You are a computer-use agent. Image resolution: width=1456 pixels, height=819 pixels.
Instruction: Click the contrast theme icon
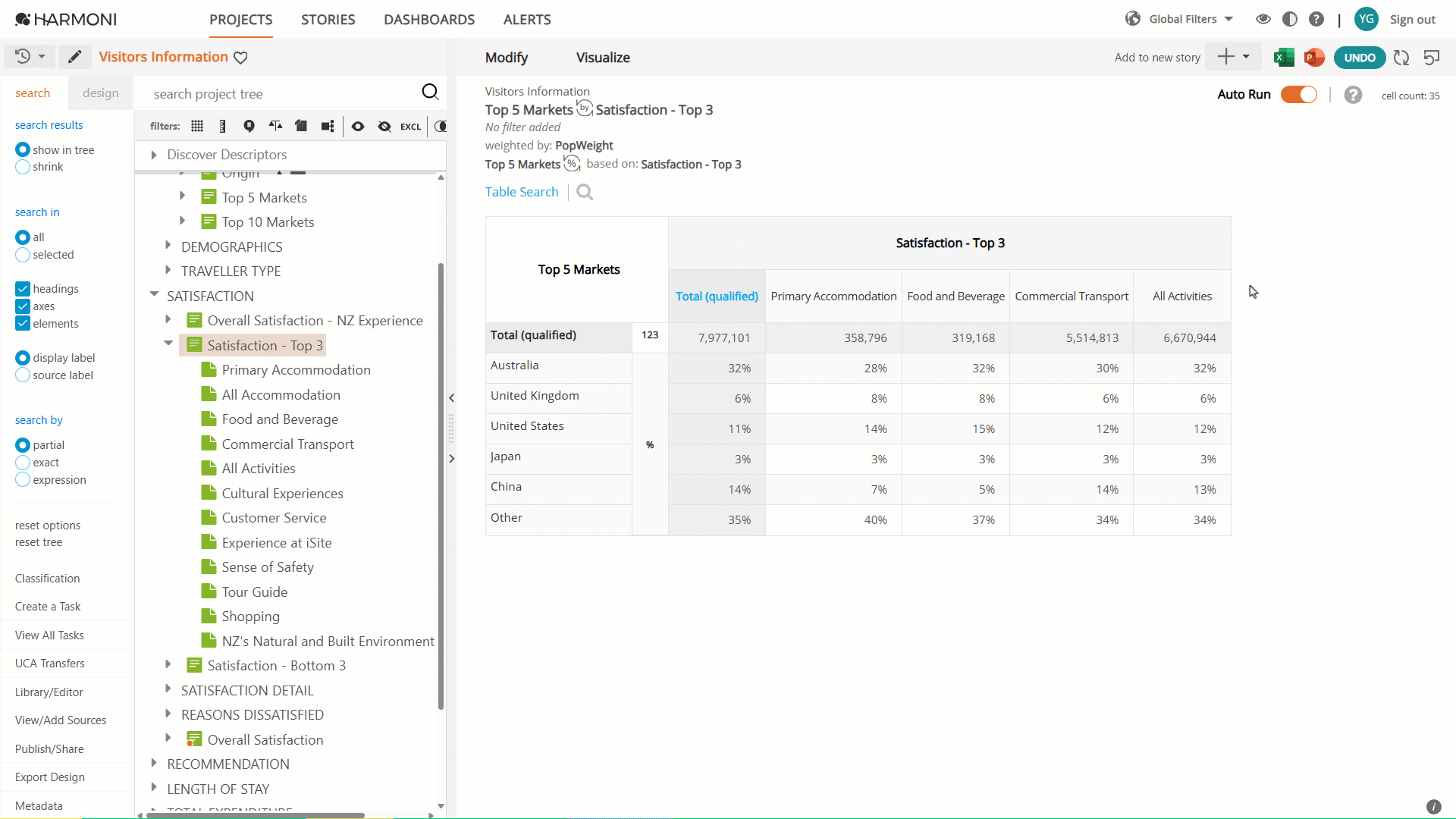[1289, 19]
